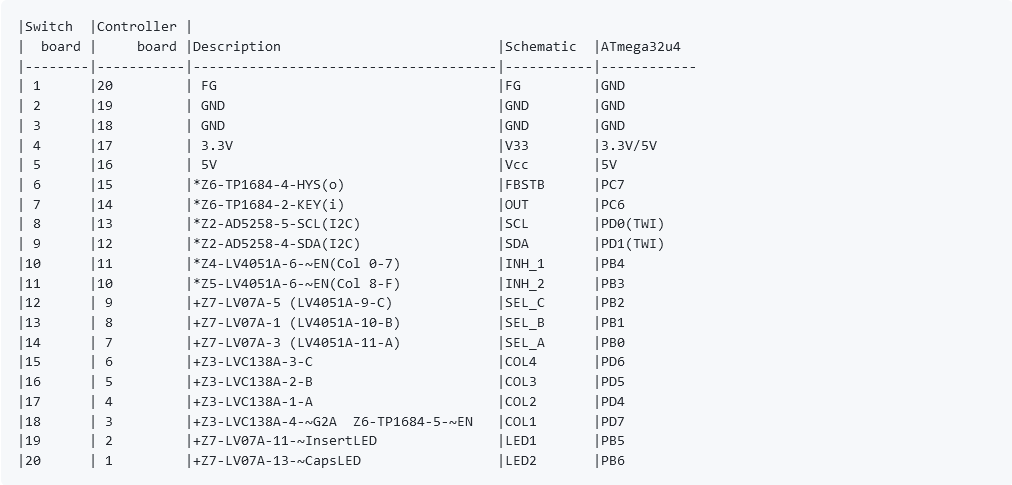
Task: Click the '3.3V/5V' ATmega32u4 cell
Action: coord(629,145)
